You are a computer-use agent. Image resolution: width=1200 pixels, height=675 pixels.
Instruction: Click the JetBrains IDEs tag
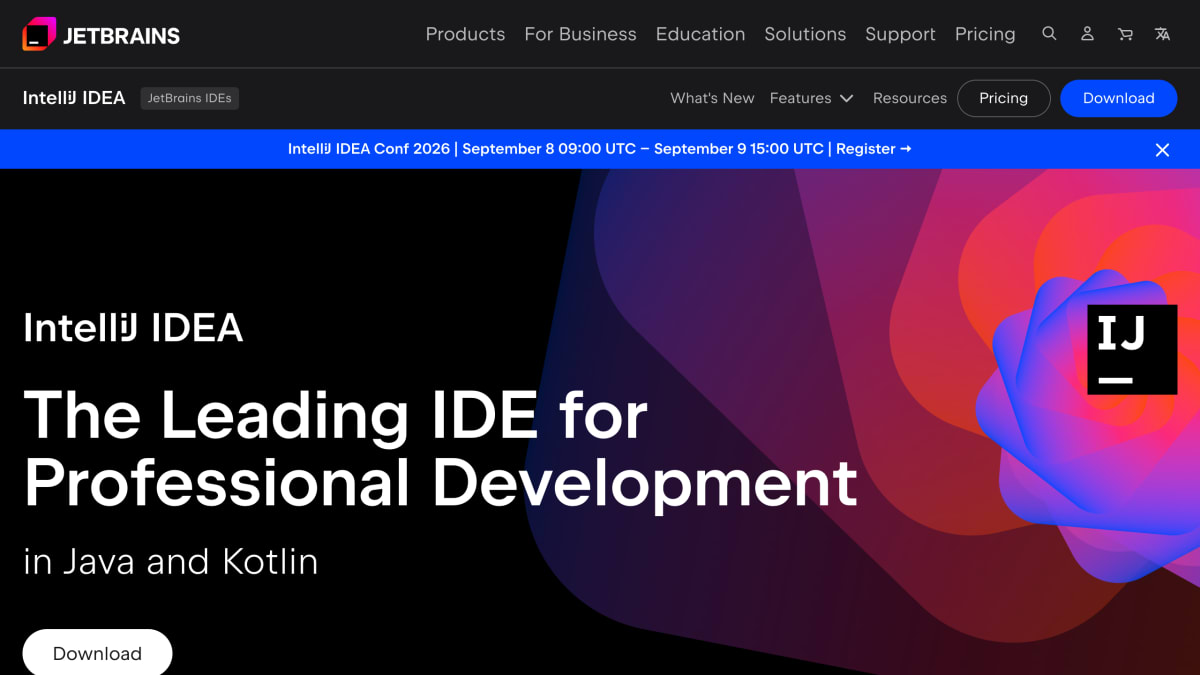[x=189, y=98]
